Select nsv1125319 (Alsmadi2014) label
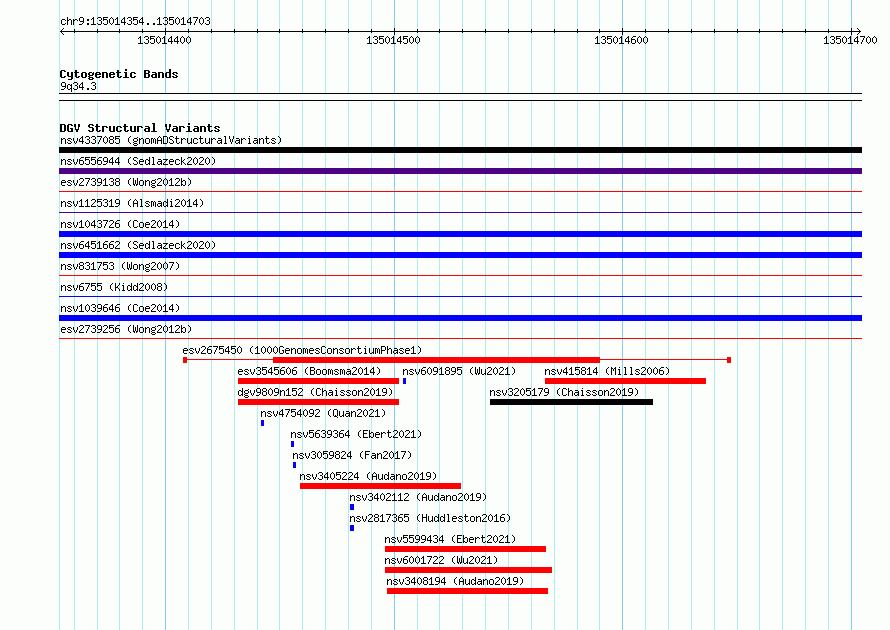The width and height of the screenshot is (890, 630). pos(132,203)
